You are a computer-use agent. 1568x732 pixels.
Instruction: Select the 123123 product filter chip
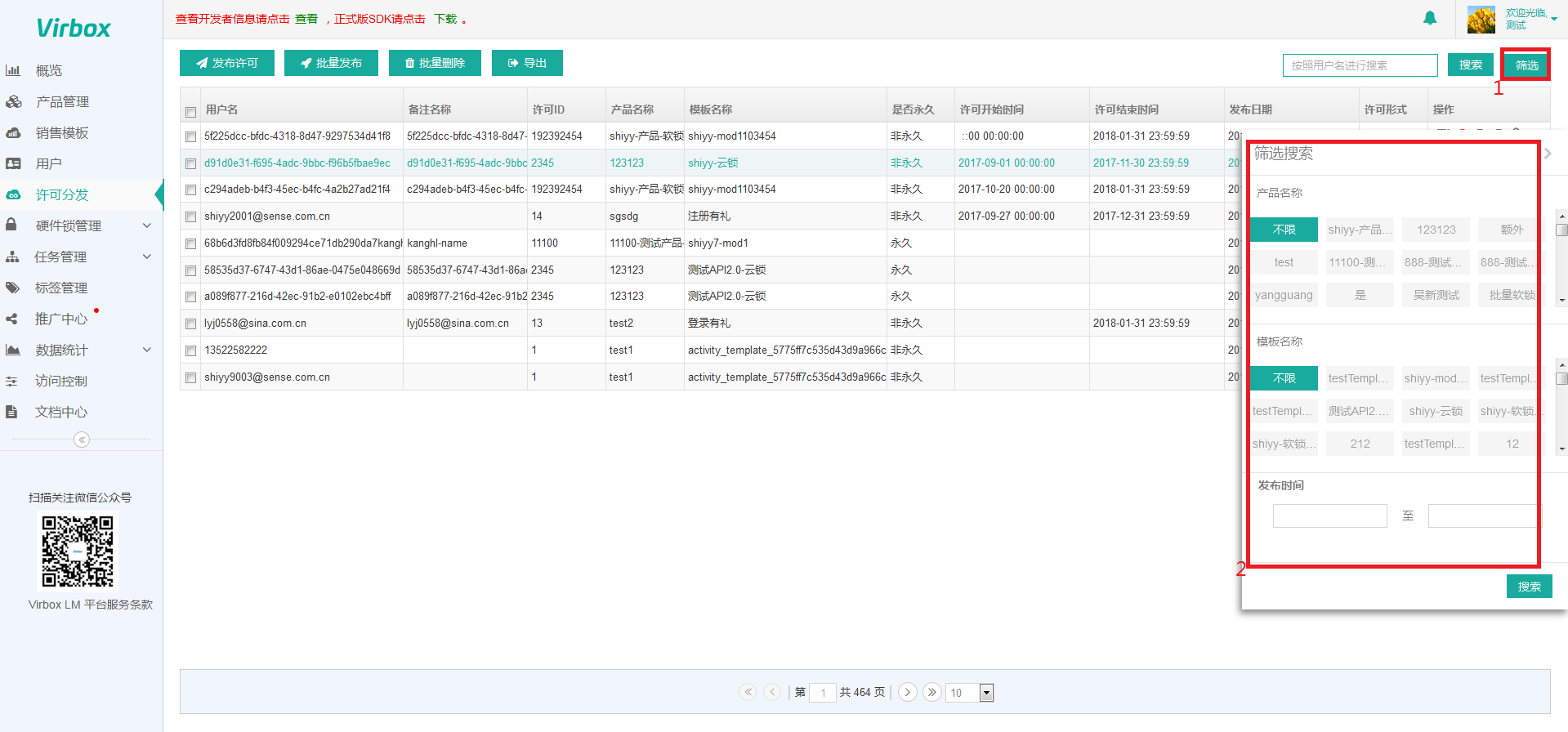1436,230
